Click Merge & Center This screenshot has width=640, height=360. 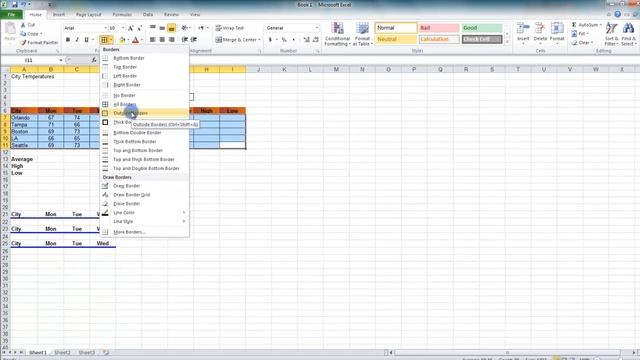[x=237, y=40]
